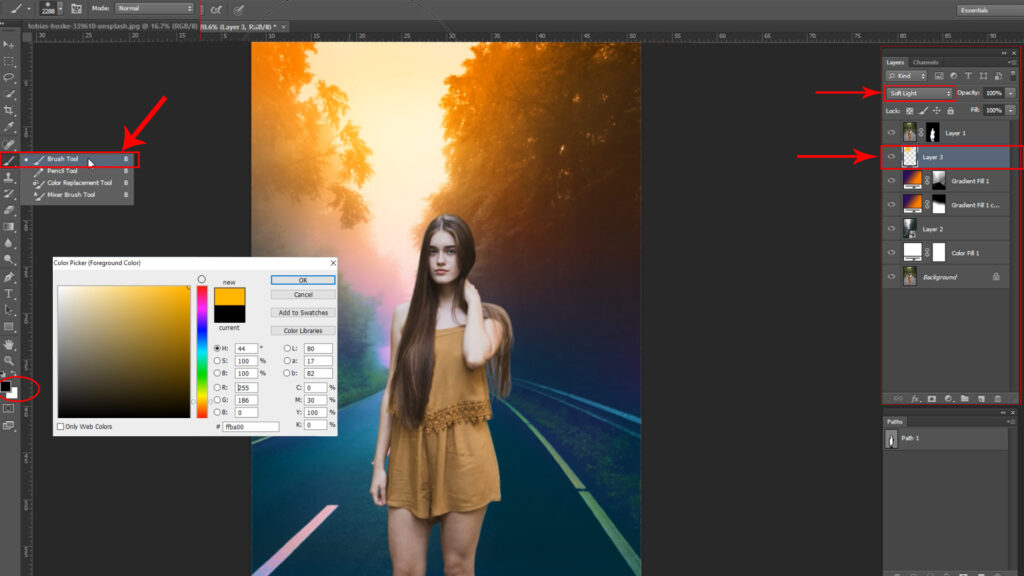Hide the Background layer

pyautogui.click(x=892, y=276)
